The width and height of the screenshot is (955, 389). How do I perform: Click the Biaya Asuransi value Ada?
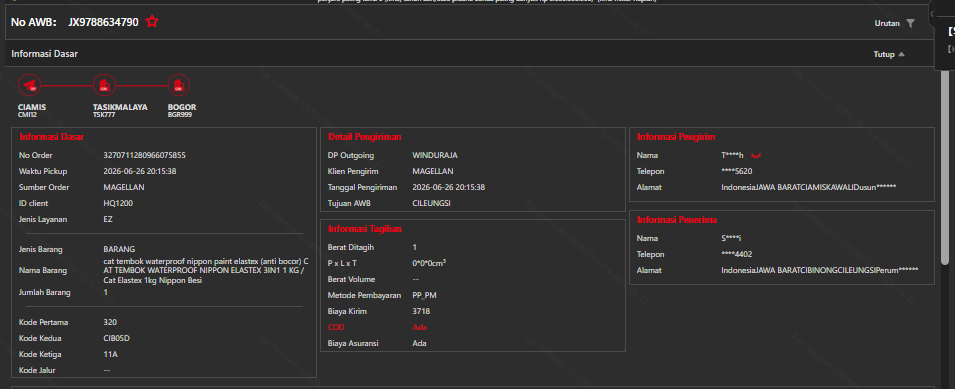[x=419, y=343]
